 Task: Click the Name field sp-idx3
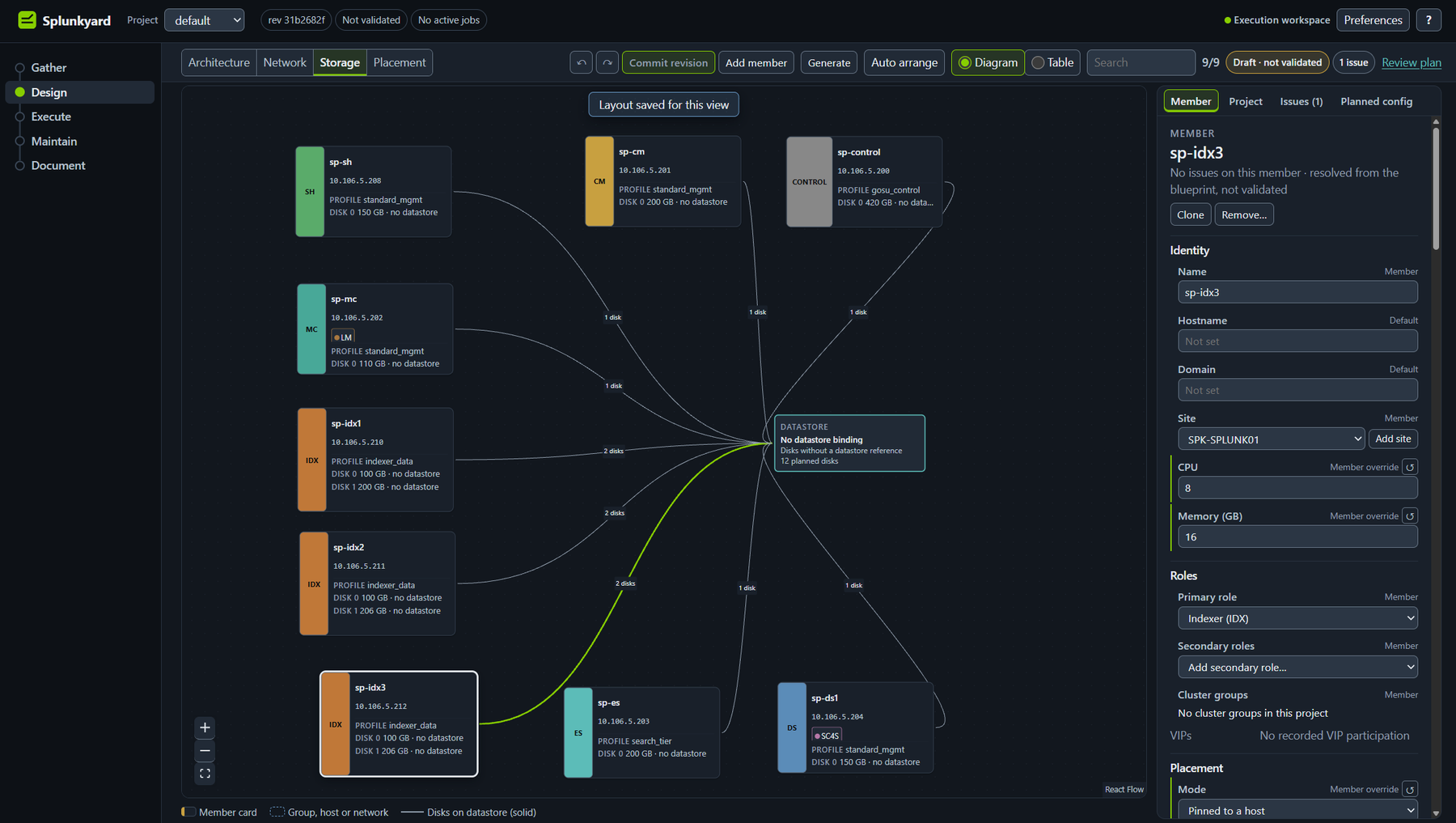pos(1297,292)
